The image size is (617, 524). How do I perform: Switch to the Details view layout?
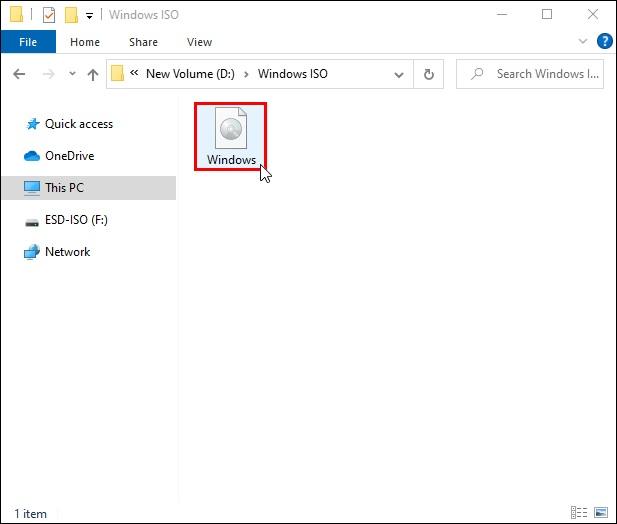579,513
